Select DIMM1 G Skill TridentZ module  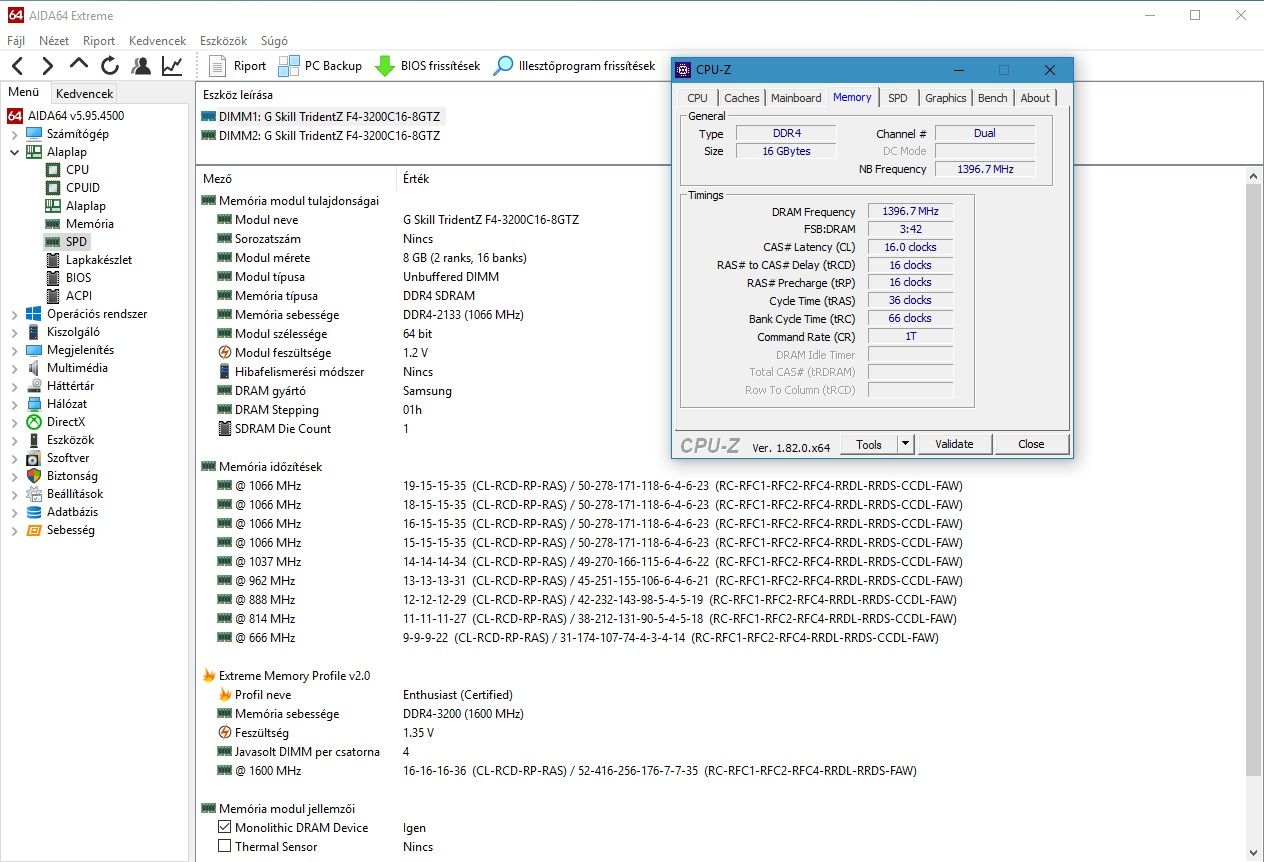pyautogui.click(x=321, y=116)
